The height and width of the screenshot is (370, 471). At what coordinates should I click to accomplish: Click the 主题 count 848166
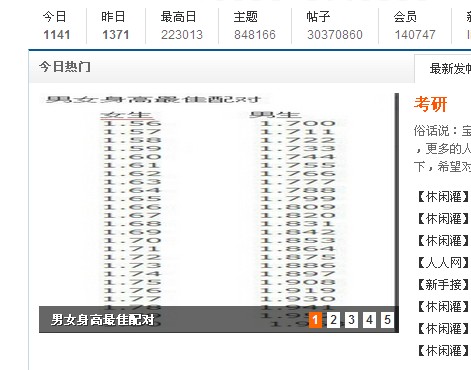pyautogui.click(x=255, y=35)
